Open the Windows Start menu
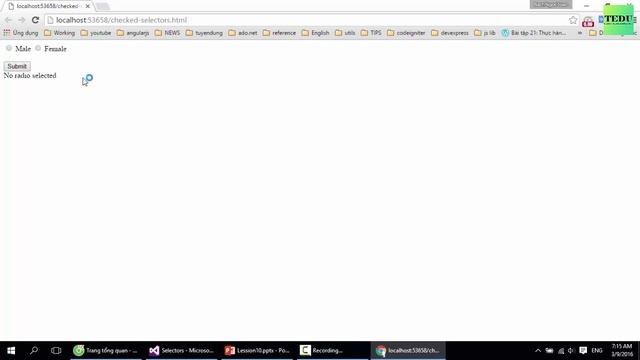Screen dimensions: 640x360 [11, 350]
